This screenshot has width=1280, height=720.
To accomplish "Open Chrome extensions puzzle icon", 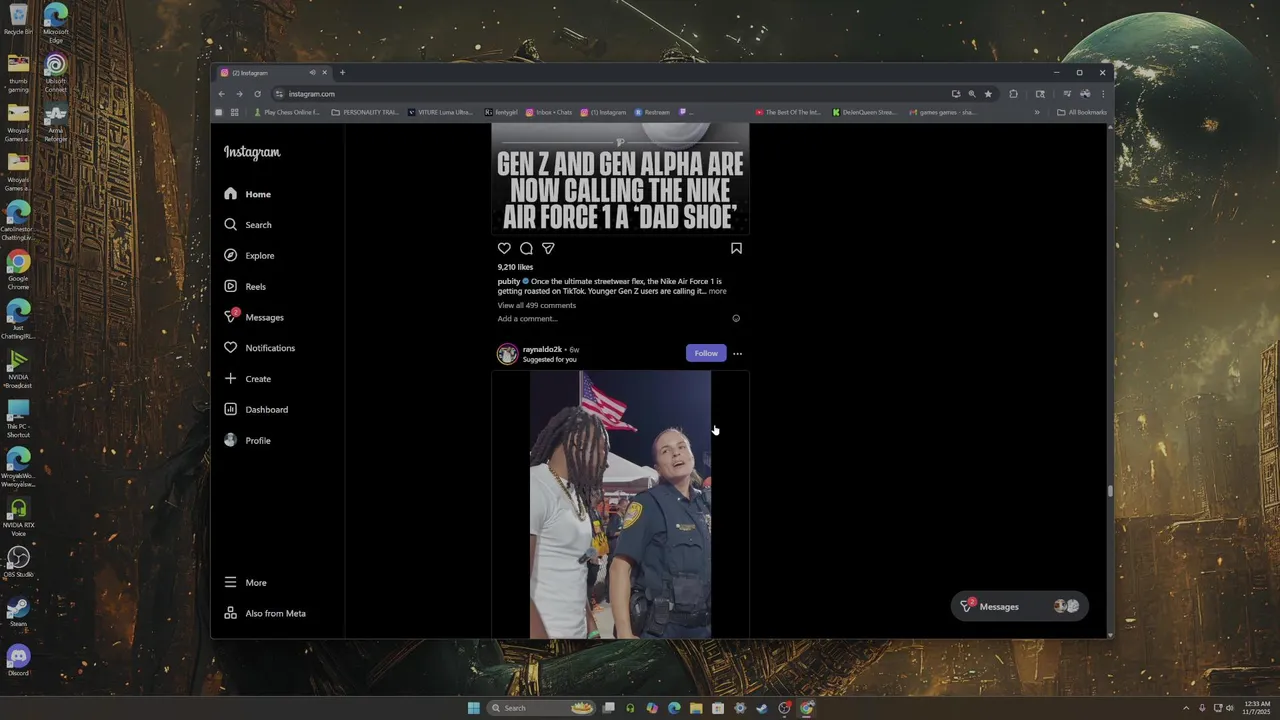I will (1013, 94).
